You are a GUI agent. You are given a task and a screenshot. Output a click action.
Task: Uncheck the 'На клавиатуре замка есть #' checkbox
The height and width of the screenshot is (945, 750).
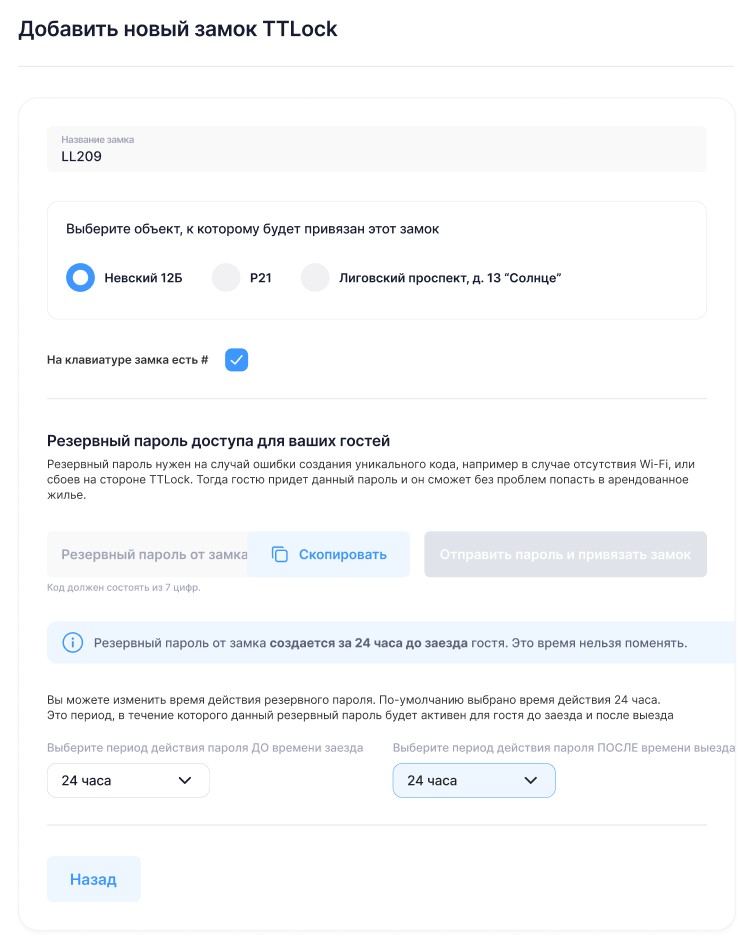click(236, 360)
